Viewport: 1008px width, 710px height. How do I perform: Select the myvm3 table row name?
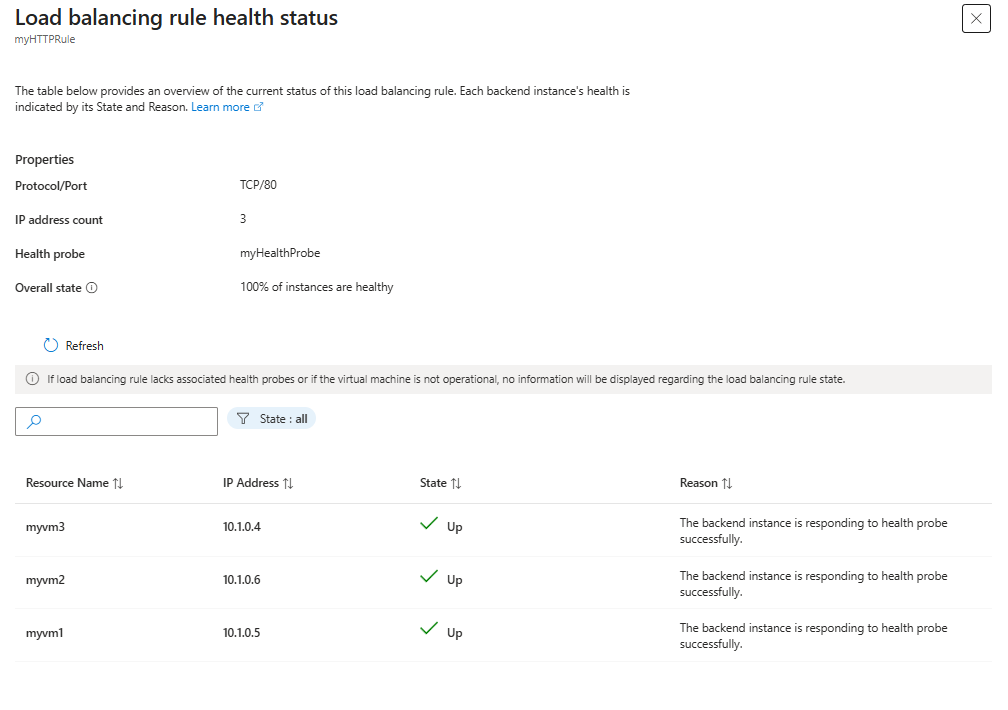click(45, 527)
